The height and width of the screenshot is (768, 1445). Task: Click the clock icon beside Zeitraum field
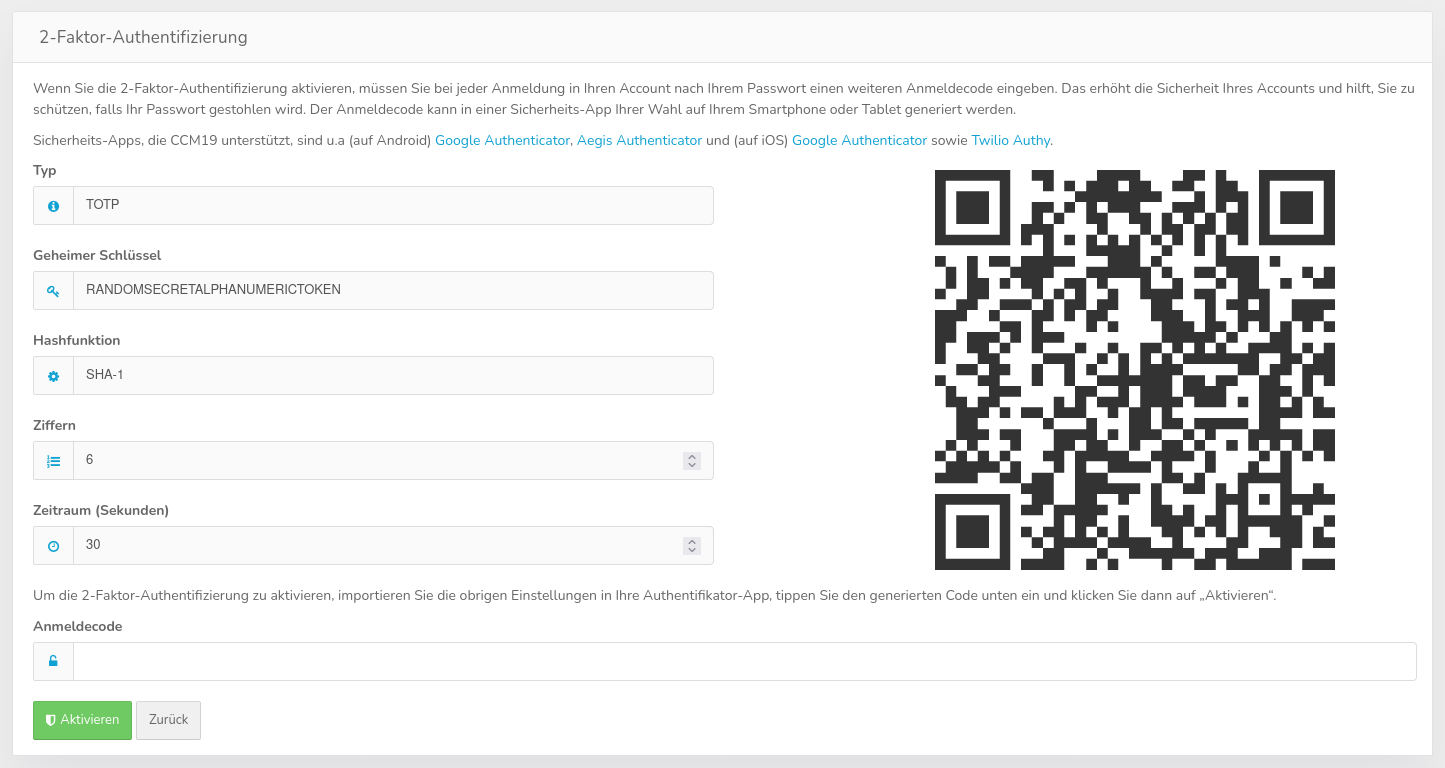click(53, 546)
